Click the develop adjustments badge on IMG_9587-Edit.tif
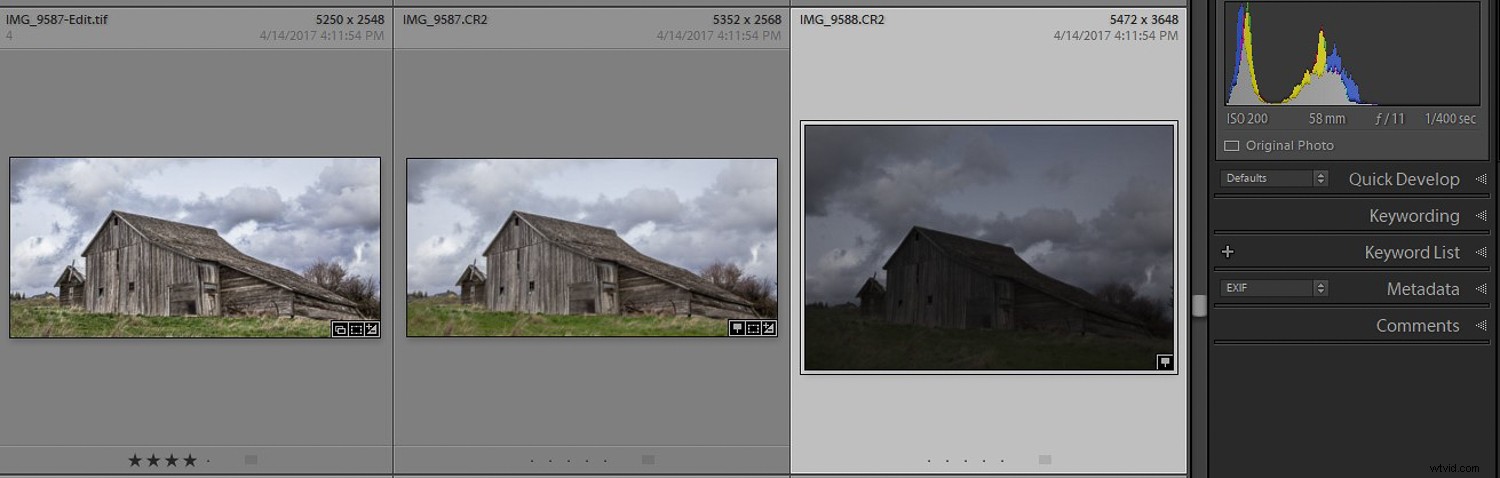 (372, 328)
